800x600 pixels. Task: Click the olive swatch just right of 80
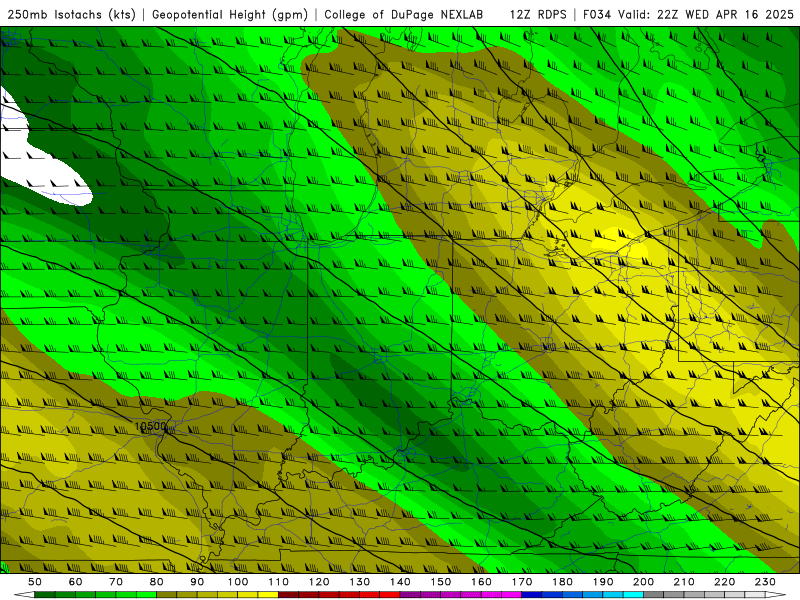[166, 595]
